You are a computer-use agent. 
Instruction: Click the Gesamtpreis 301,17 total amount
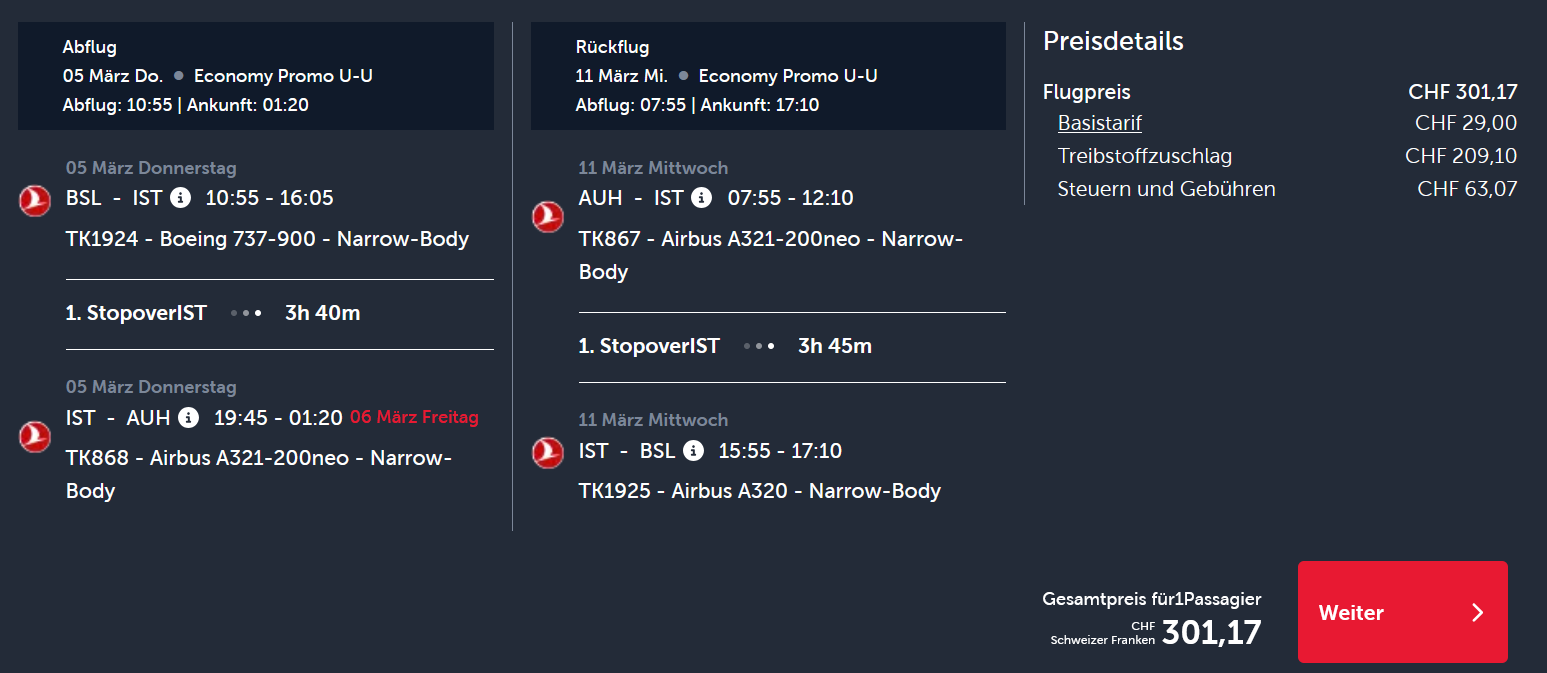(1211, 632)
